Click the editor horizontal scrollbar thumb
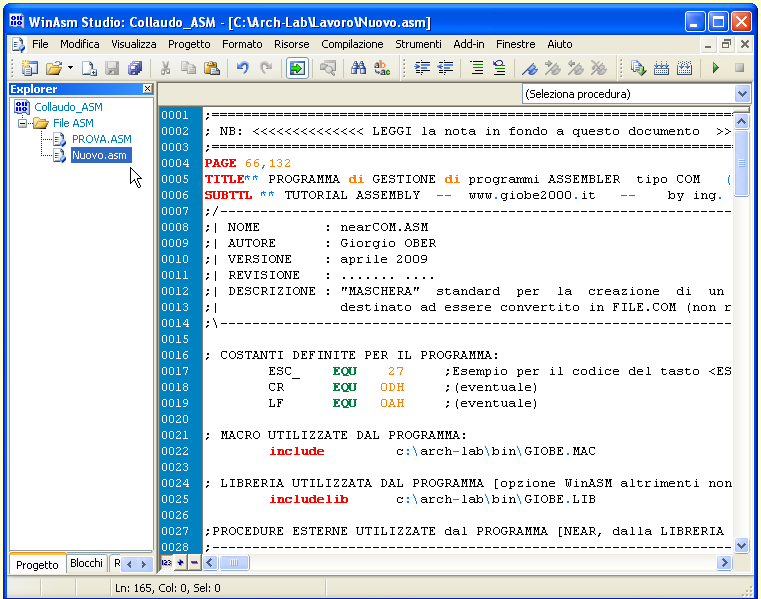This screenshot has height=599, width=761. [234, 563]
